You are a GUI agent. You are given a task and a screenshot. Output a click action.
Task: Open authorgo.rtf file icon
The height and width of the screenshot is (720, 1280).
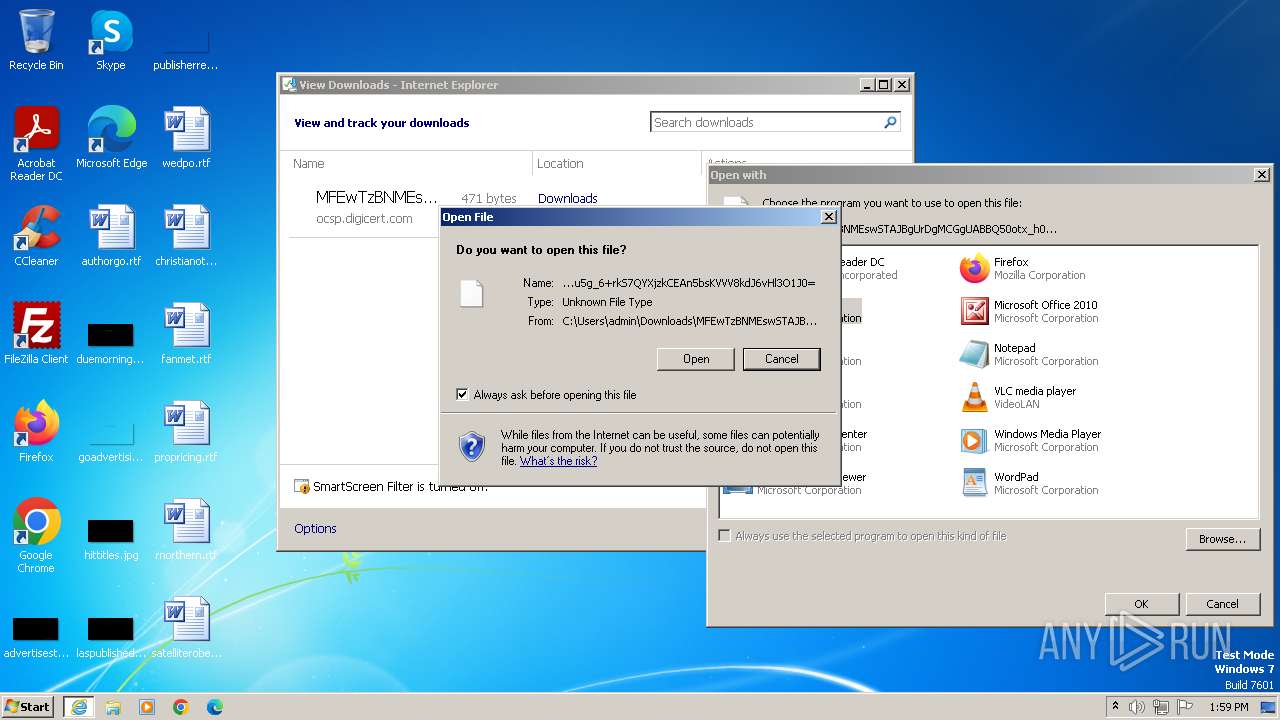point(111,236)
